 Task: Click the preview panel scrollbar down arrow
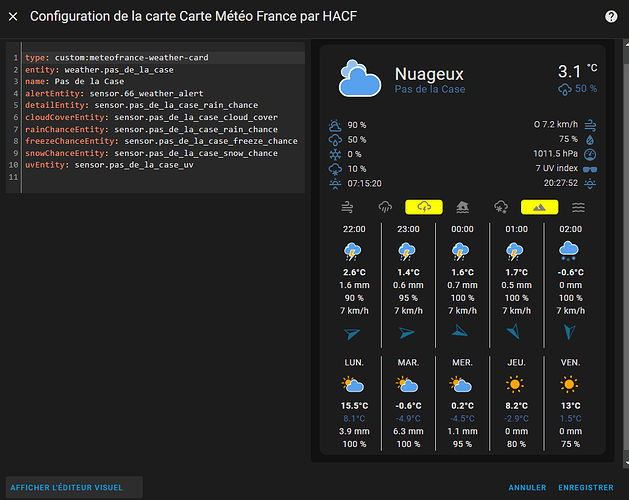pyautogui.click(x=626, y=462)
